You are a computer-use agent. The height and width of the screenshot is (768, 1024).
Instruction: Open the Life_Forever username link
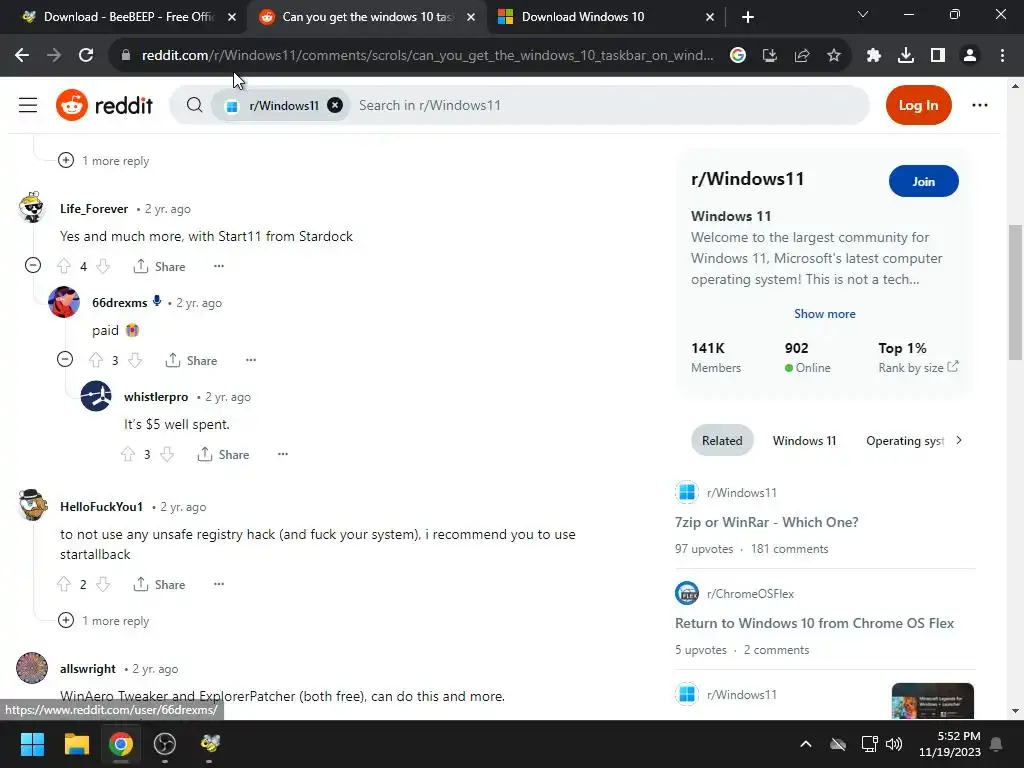[x=94, y=208]
